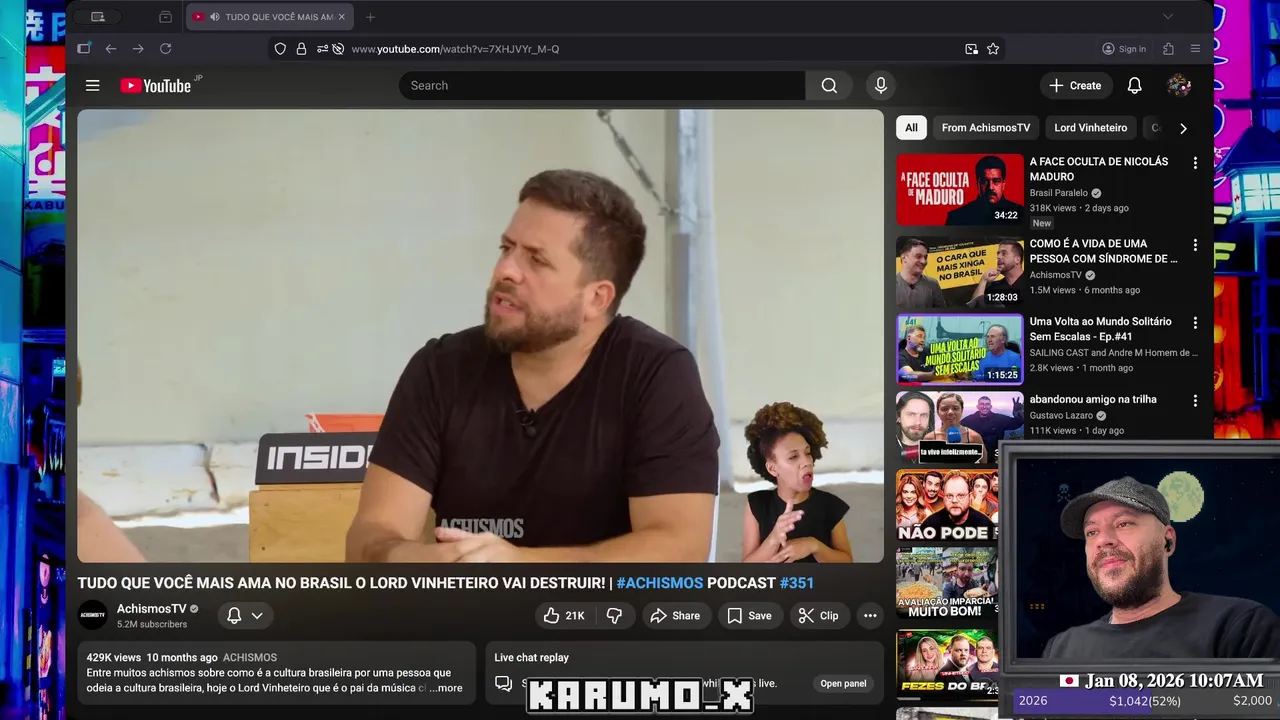Open video titled abandonou amigo na trilha

(1093, 400)
